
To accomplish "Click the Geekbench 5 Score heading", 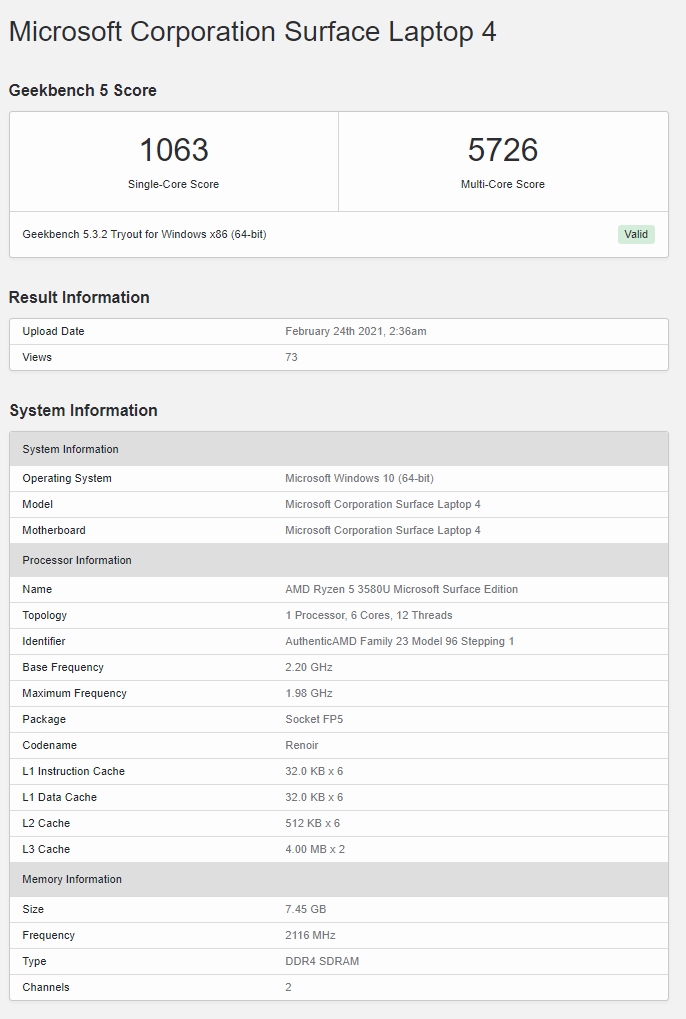I will pyautogui.click(x=83, y=90).
